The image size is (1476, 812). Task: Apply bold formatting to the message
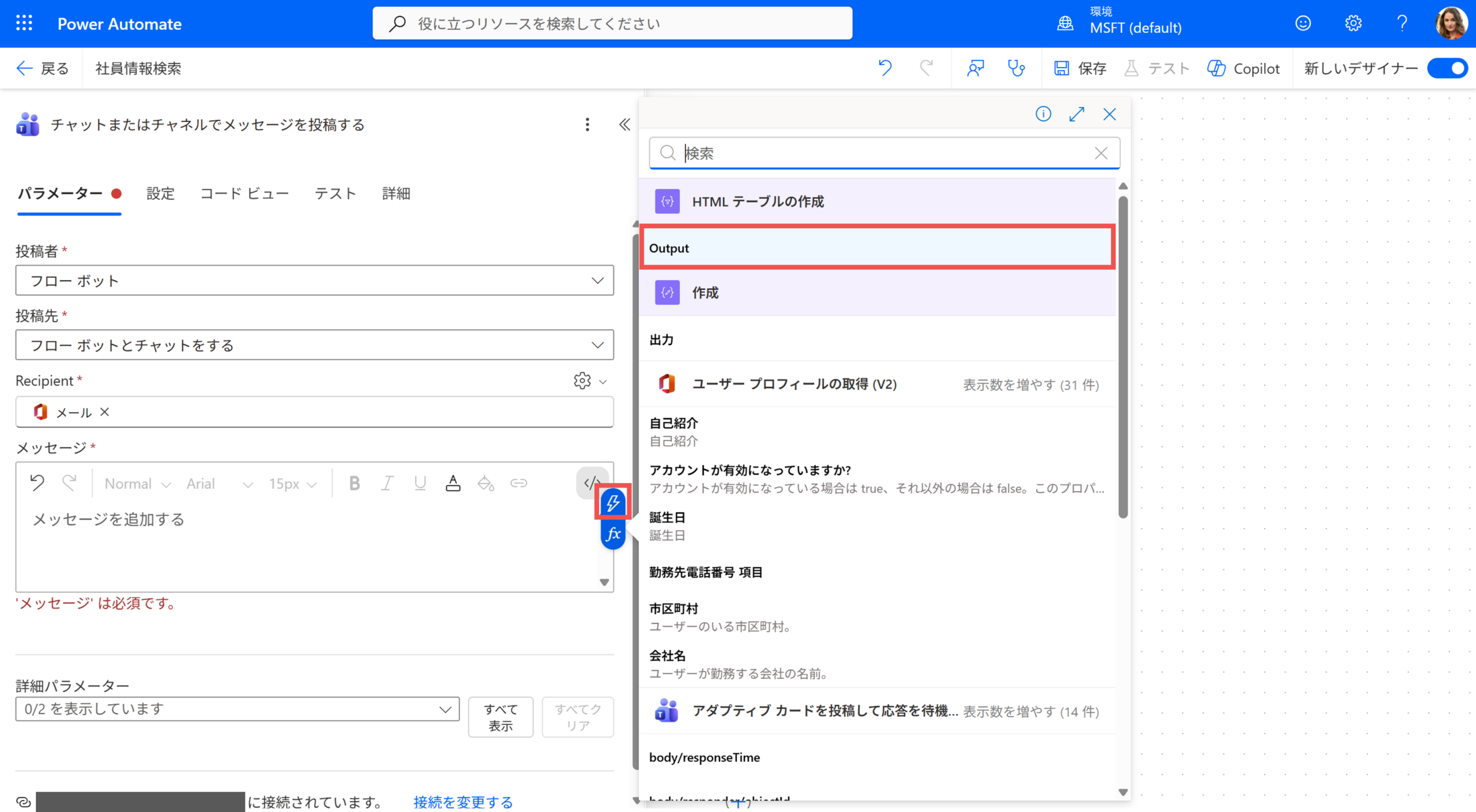tap(355, 484)
